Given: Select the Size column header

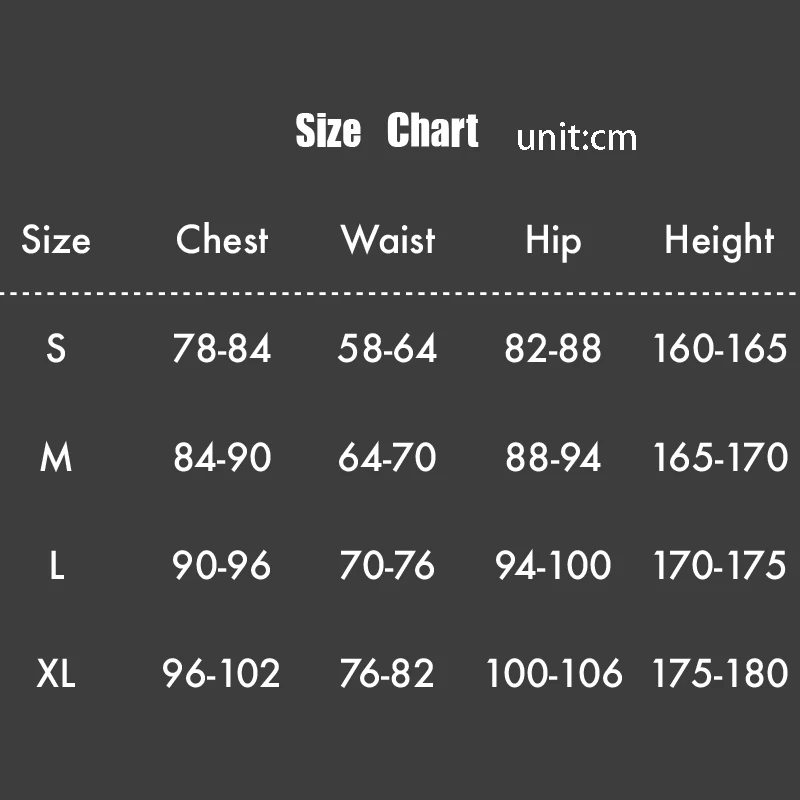Looking at the screenshot, I should pos(56,241).
